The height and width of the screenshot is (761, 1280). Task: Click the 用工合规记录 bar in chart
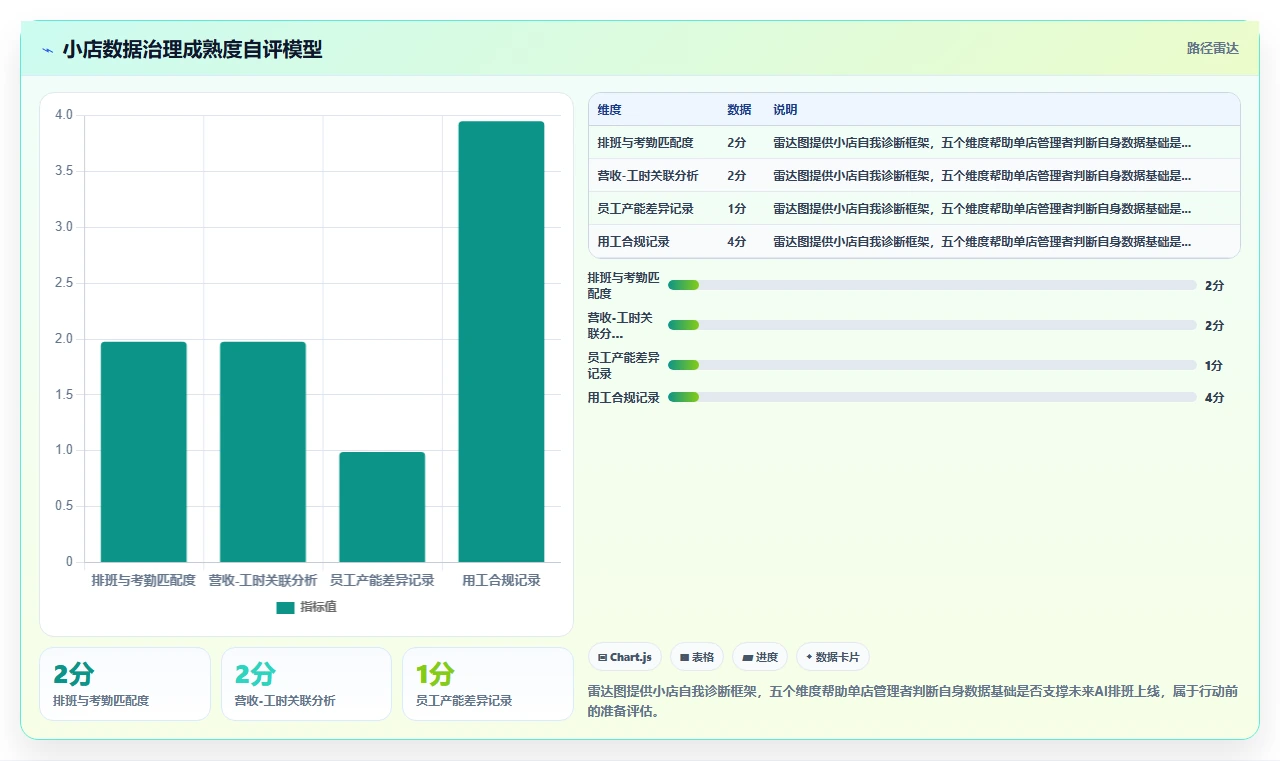pos(501,341)
